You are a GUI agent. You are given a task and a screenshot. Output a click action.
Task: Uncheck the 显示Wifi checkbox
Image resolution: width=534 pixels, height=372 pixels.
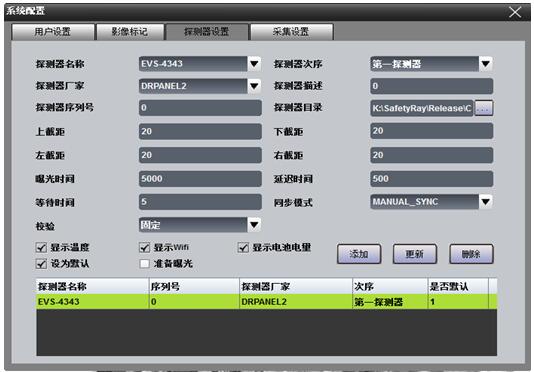tap(145, 247)
